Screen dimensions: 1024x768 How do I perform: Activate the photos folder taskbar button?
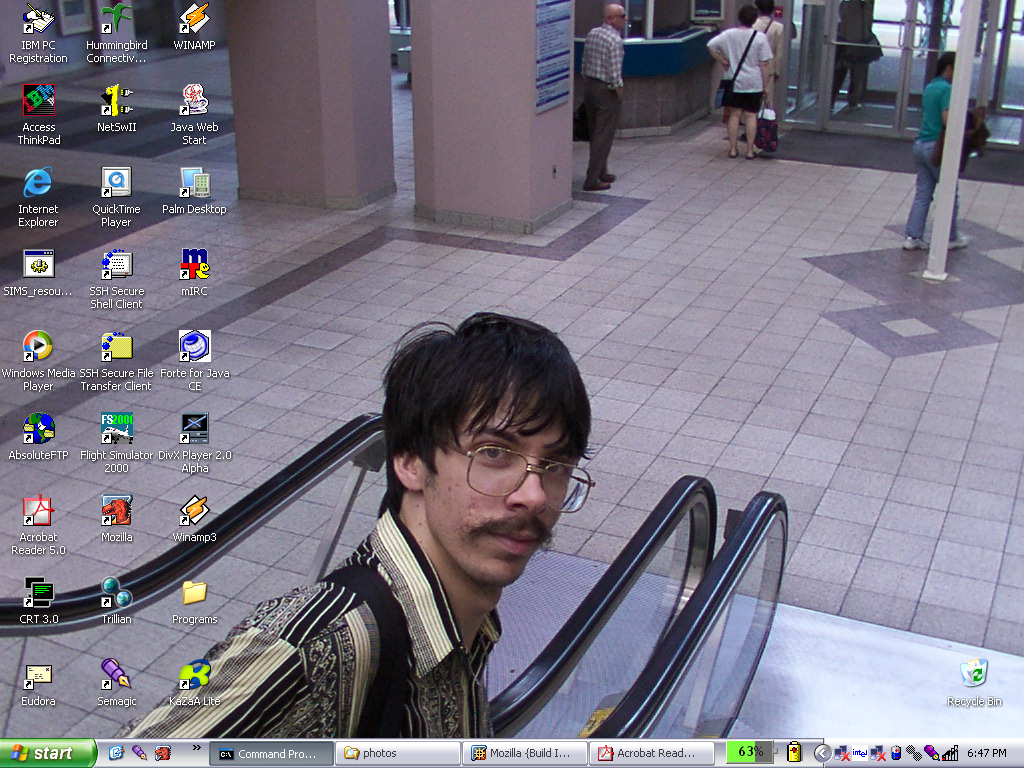[x=397, y=753]
